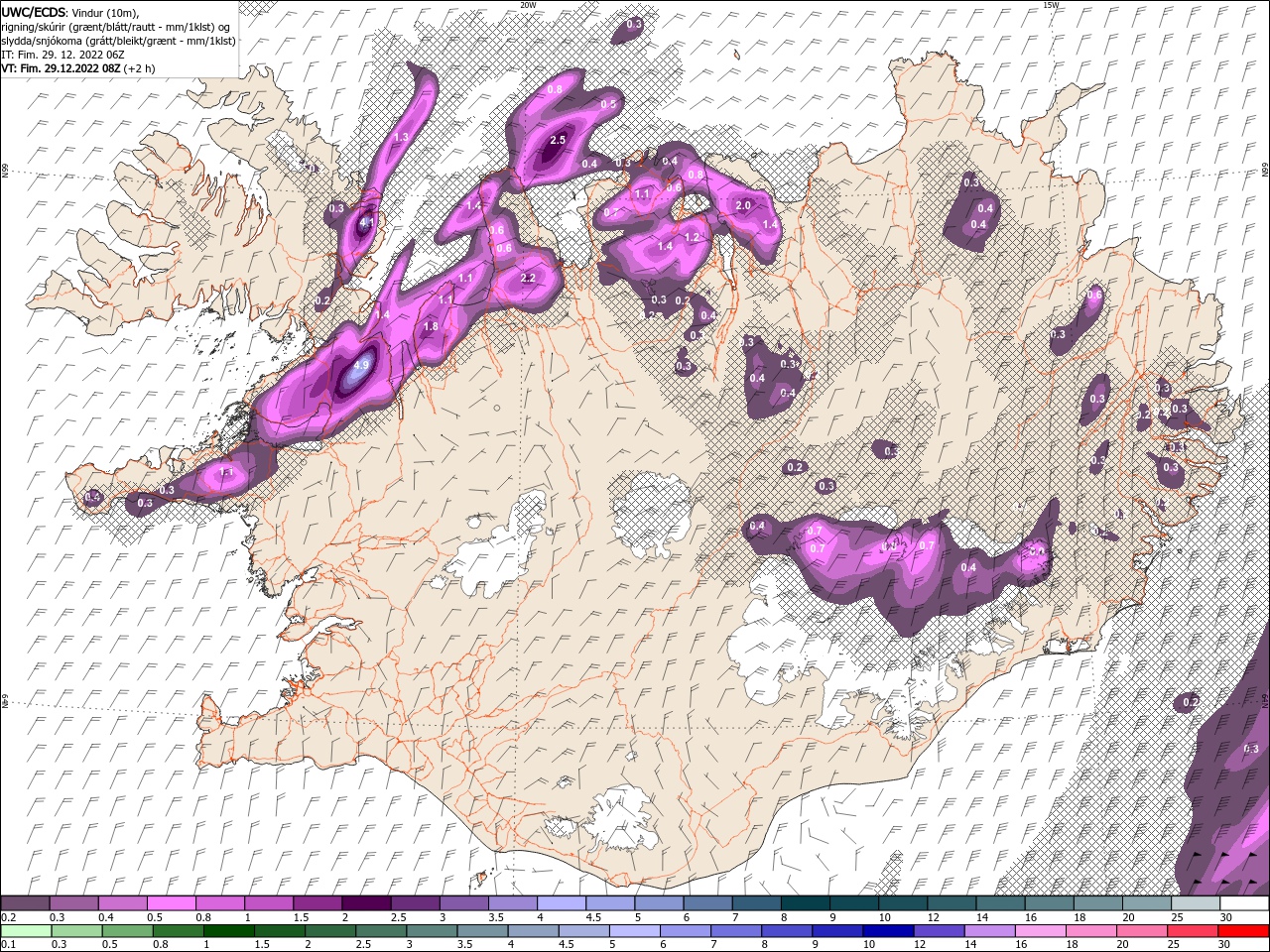Click the VT valid time line reading 08Z
Image resolution: width=1270 pixels, height=952 pixels.
[x=77, y=68]
